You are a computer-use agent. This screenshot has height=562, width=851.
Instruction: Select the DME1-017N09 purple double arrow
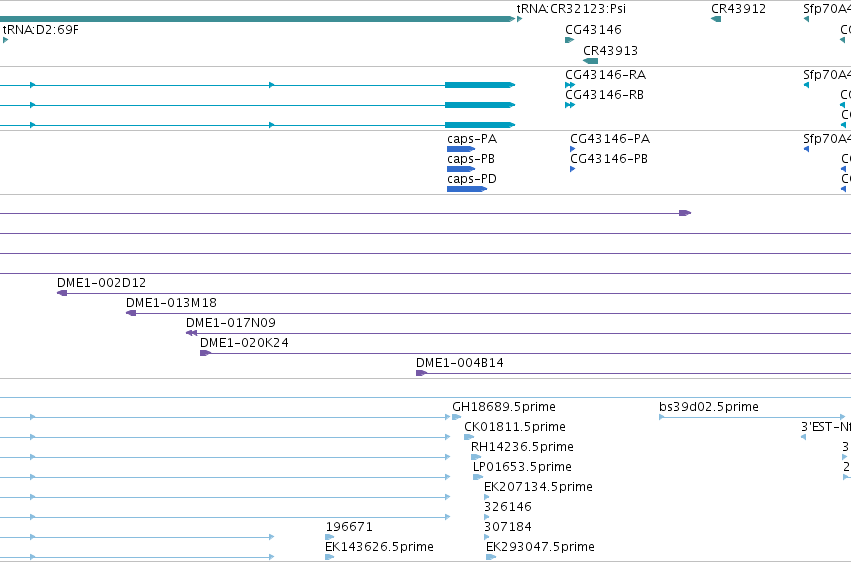point(191,333)
